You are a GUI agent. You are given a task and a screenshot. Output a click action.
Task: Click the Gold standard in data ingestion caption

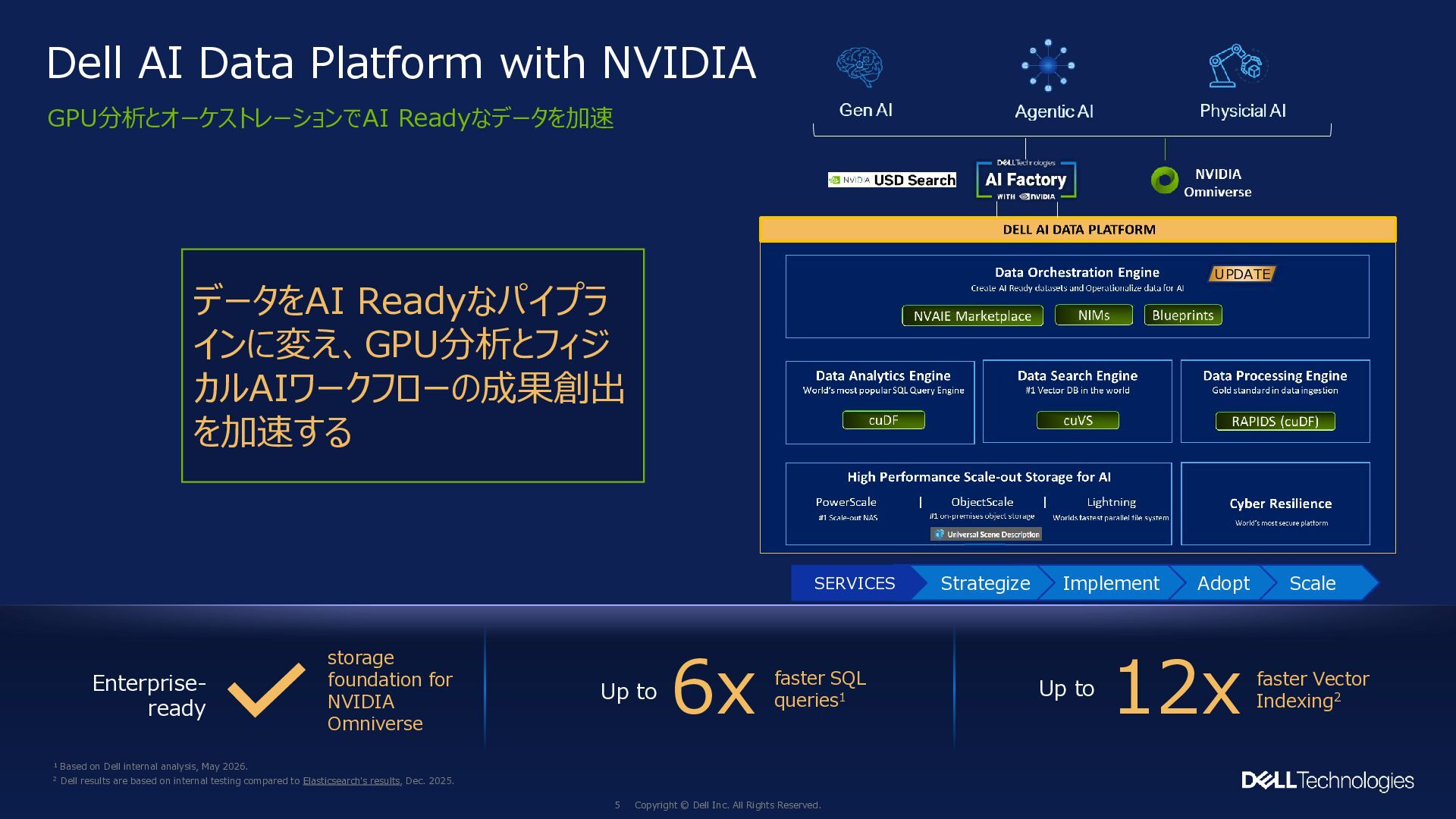tap(1275, 391)
